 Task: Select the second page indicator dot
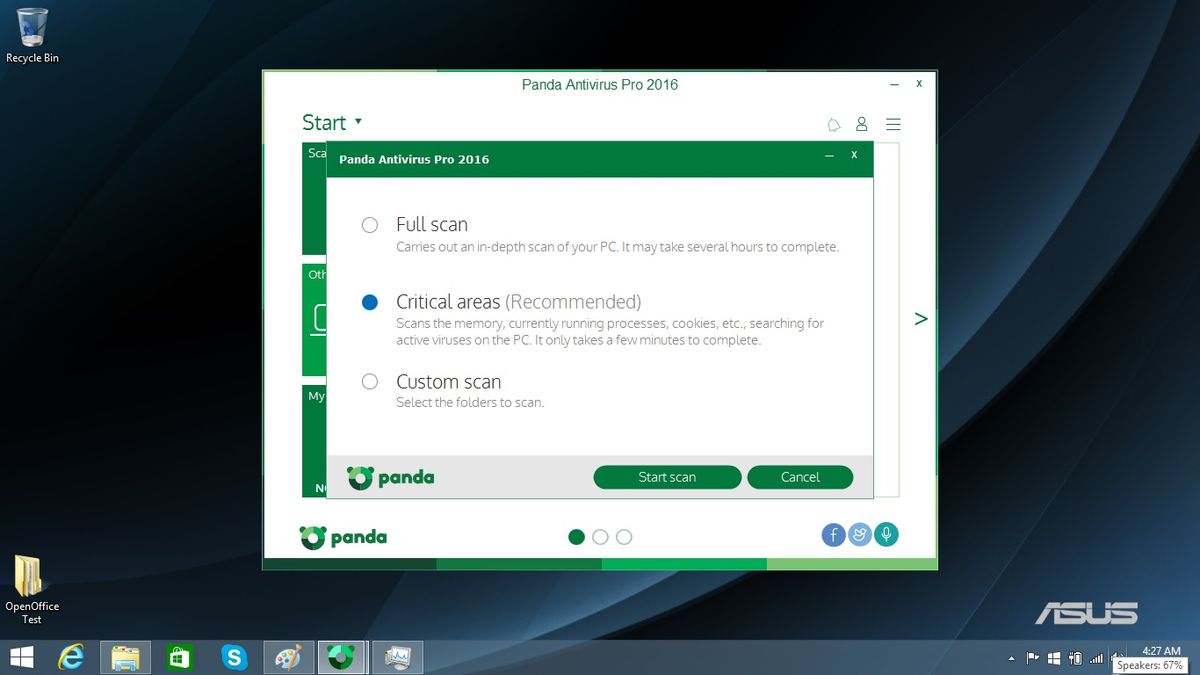click(x=600, y=537)
